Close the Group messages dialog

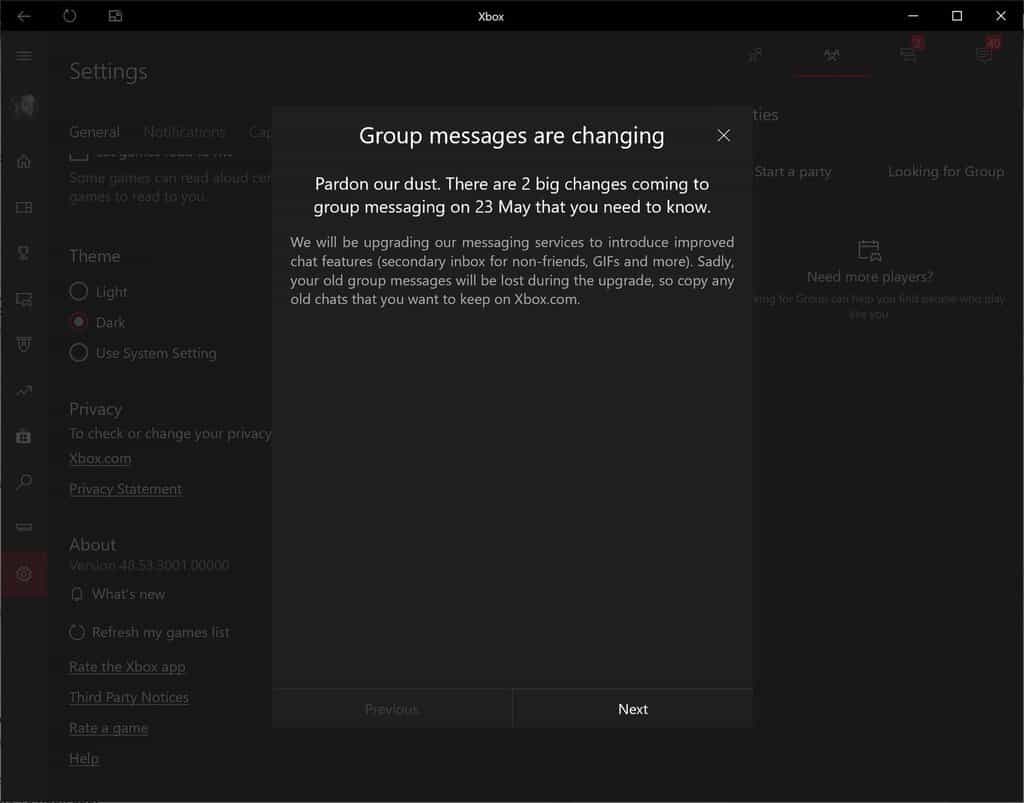pyautogui.click(x=724, y=135)
